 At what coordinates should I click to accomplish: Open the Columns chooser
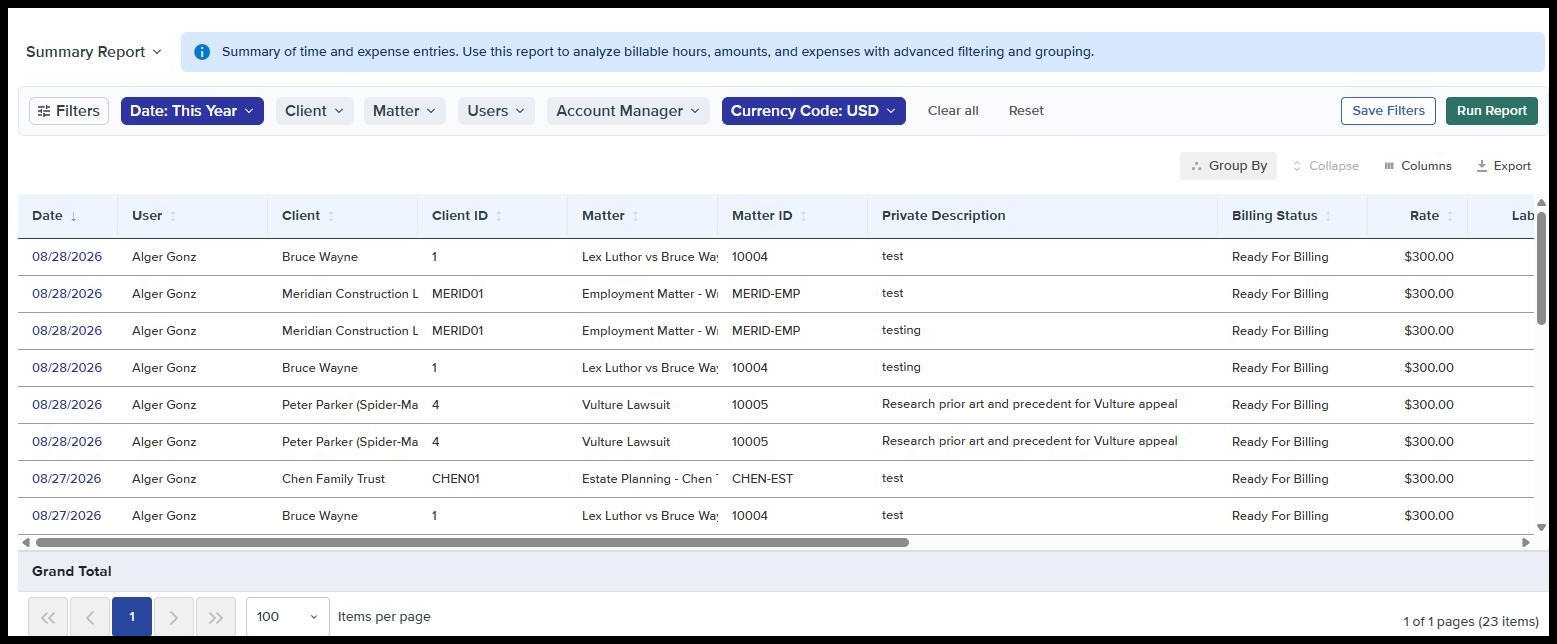pos(1417,166)
